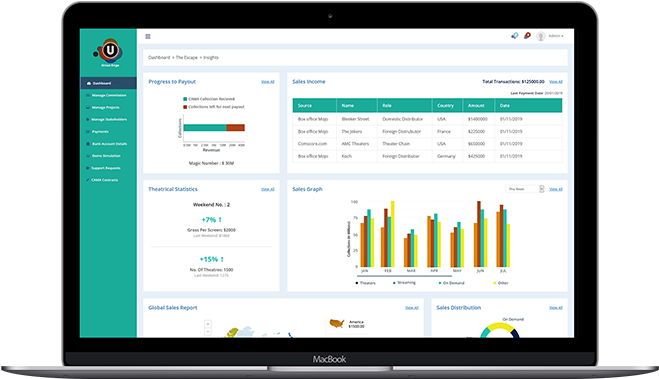This screenshot has width=659, height=379.
Task: Click the Payments sidebar icon
Action: [x=88, y=132]
